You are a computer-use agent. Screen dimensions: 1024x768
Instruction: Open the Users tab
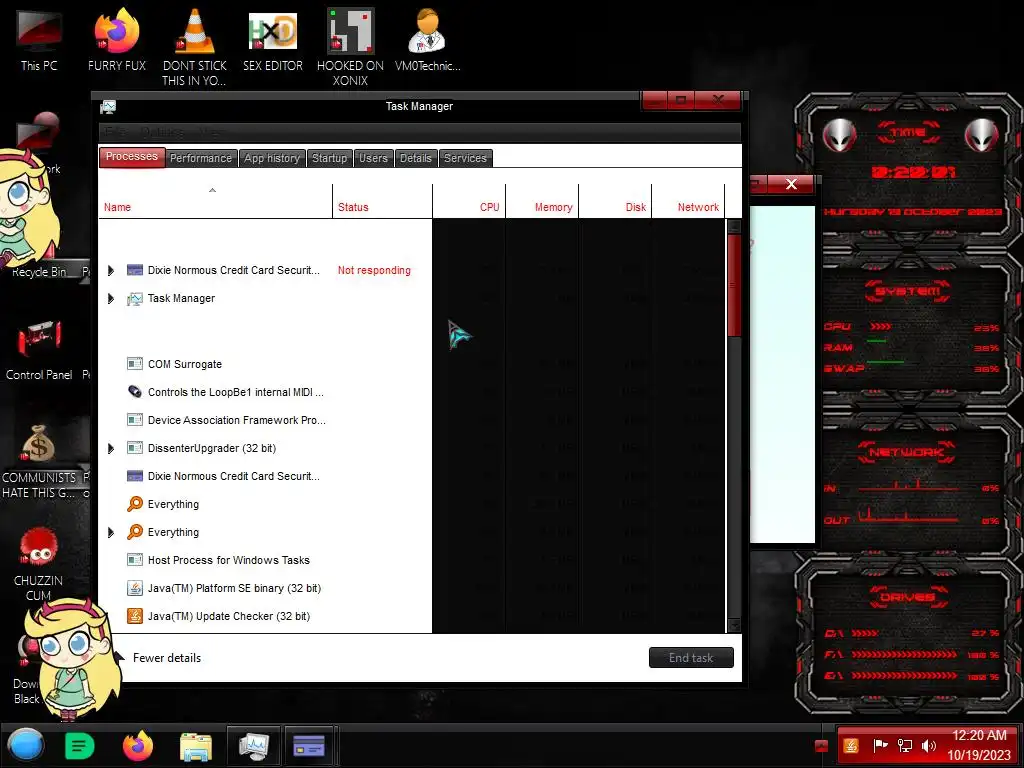click(x=374, y=158)
